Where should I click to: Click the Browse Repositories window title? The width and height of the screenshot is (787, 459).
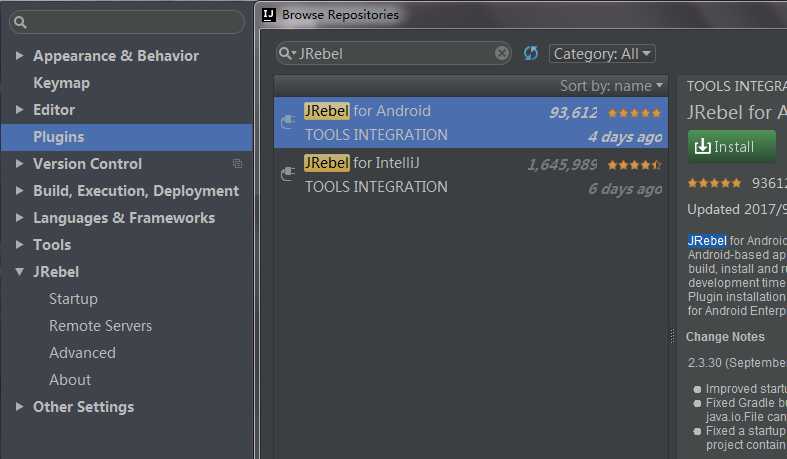pyautogui.click(x=340, y=15)
